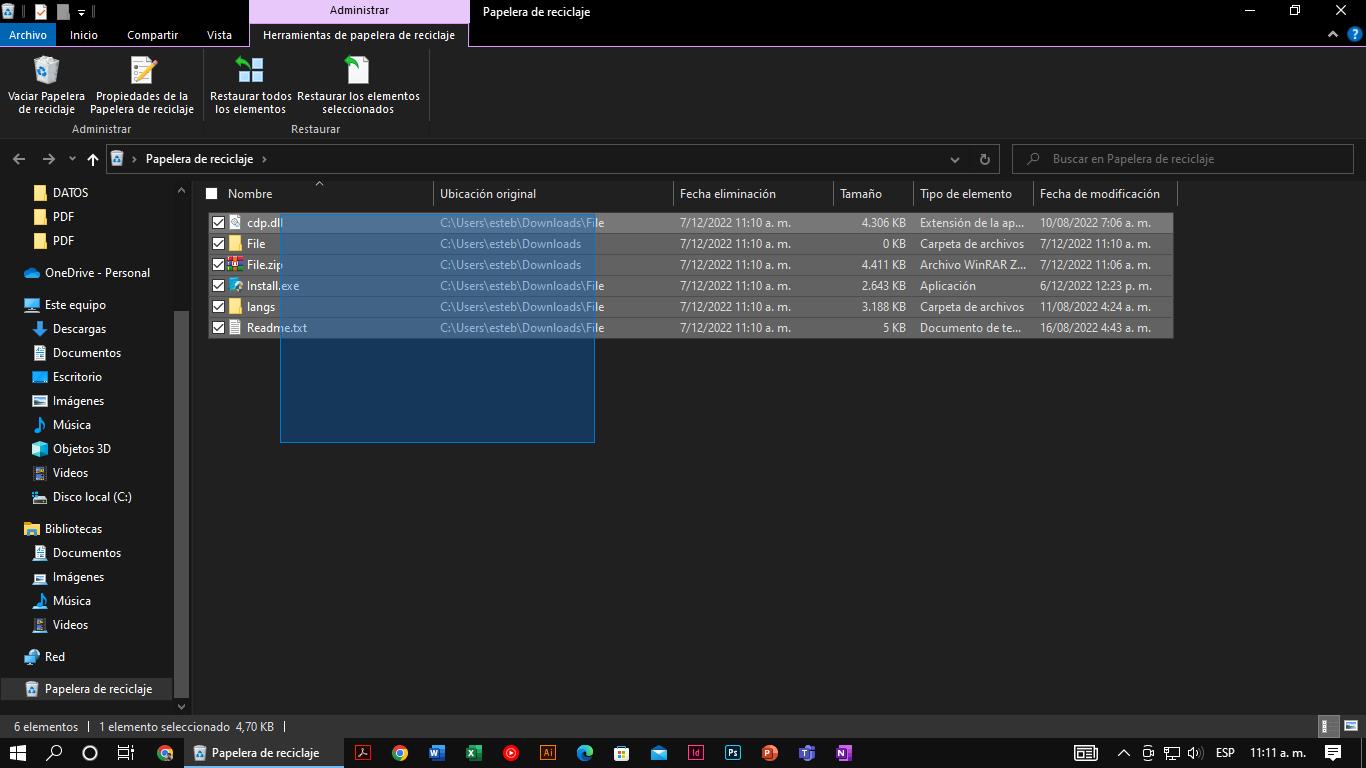Uncheck the cdp.dll file checkbox
Screen dimensions: 1366x768
coord(218,223)
